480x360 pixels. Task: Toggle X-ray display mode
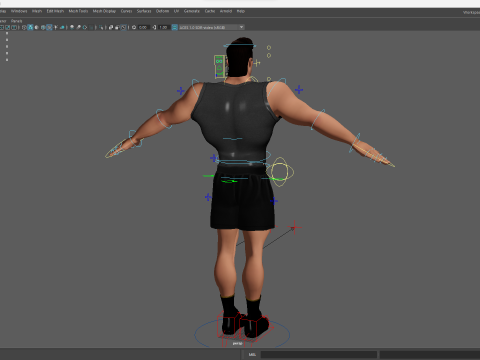[x=111, y=27]
